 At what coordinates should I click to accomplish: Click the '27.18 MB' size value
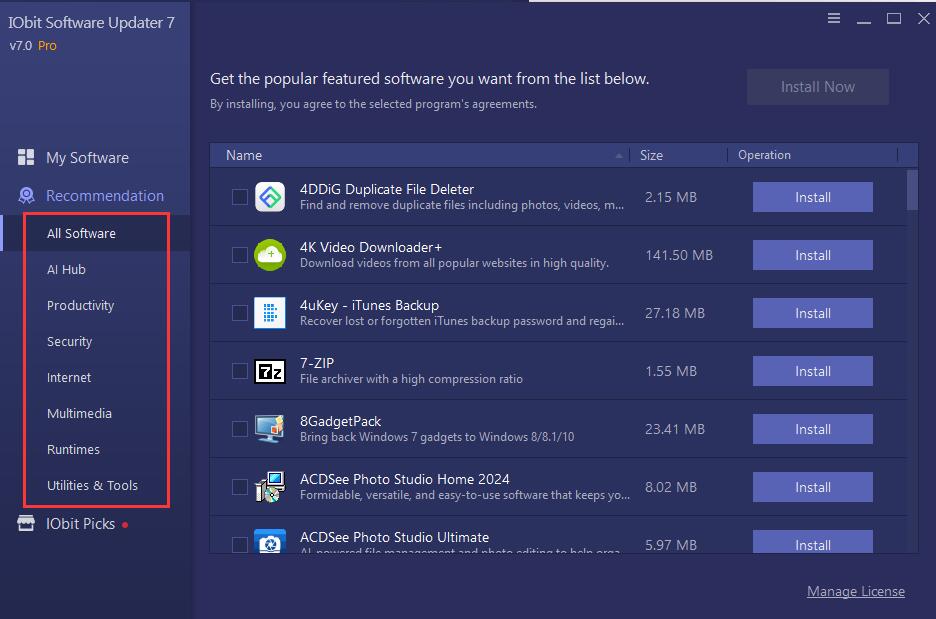click(675, 313)
